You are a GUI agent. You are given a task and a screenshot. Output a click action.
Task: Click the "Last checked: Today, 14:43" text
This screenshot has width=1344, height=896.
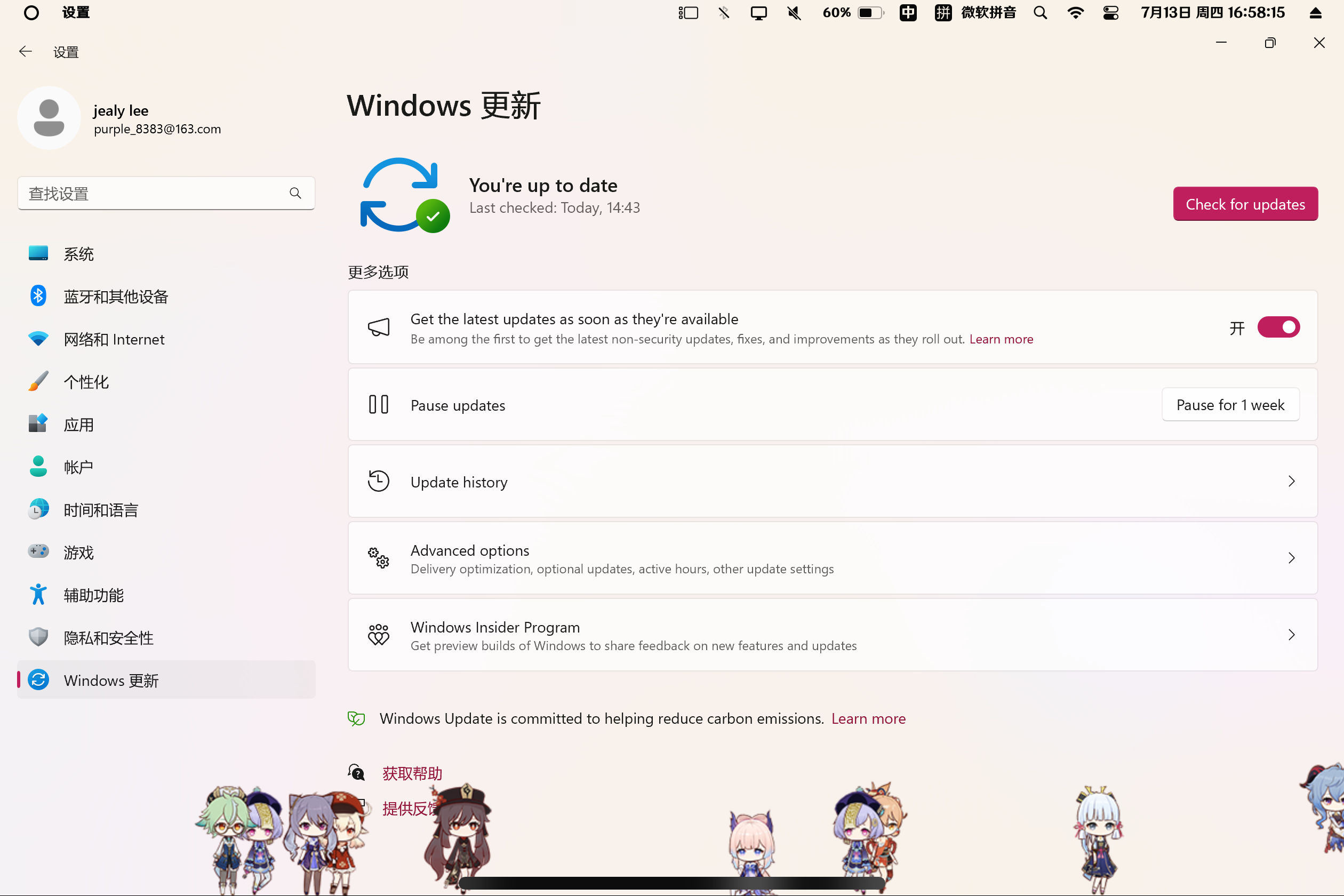click(554, 208)
